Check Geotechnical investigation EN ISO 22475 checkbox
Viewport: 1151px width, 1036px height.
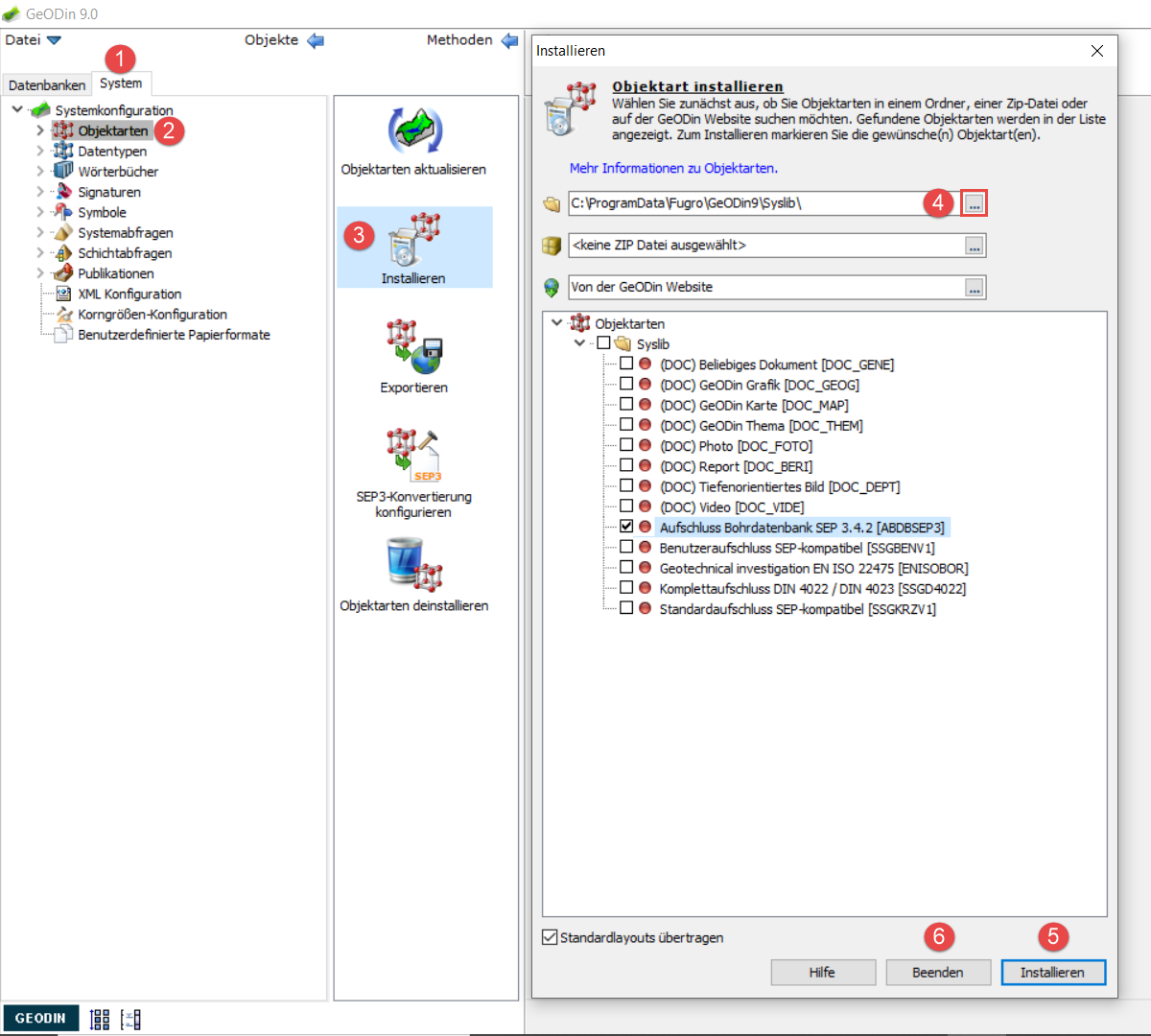point(626,568)
